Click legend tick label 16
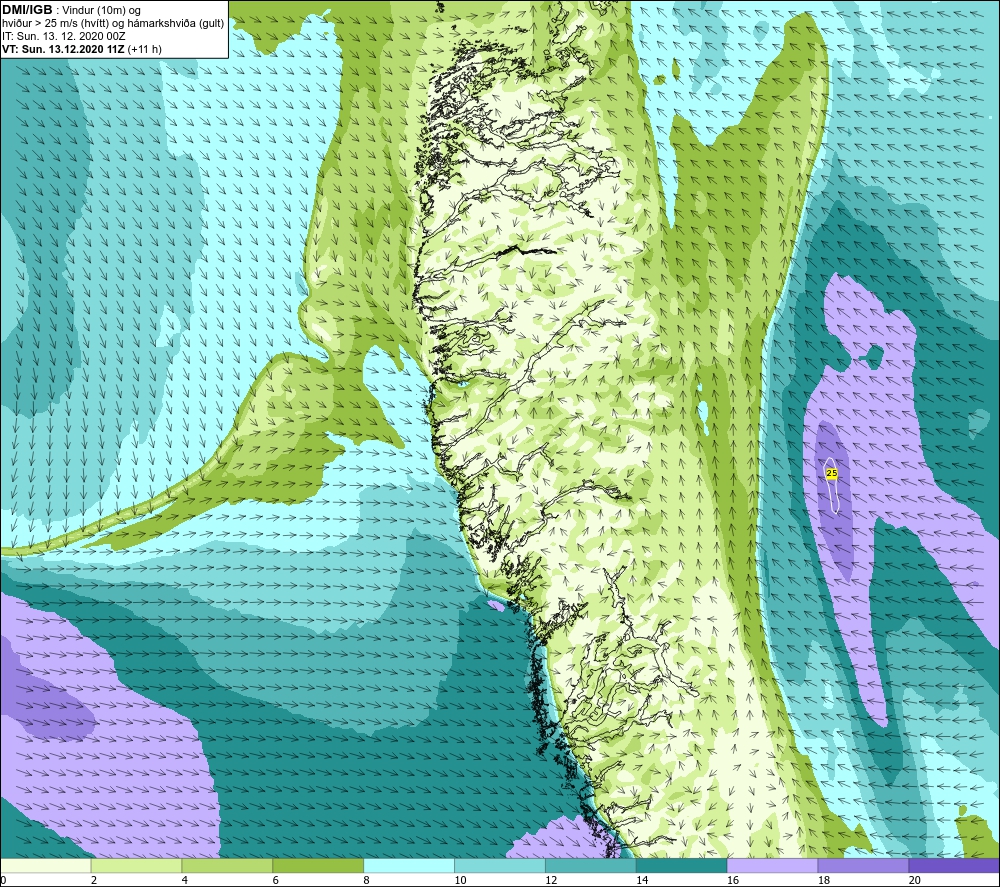 (733, 880)
